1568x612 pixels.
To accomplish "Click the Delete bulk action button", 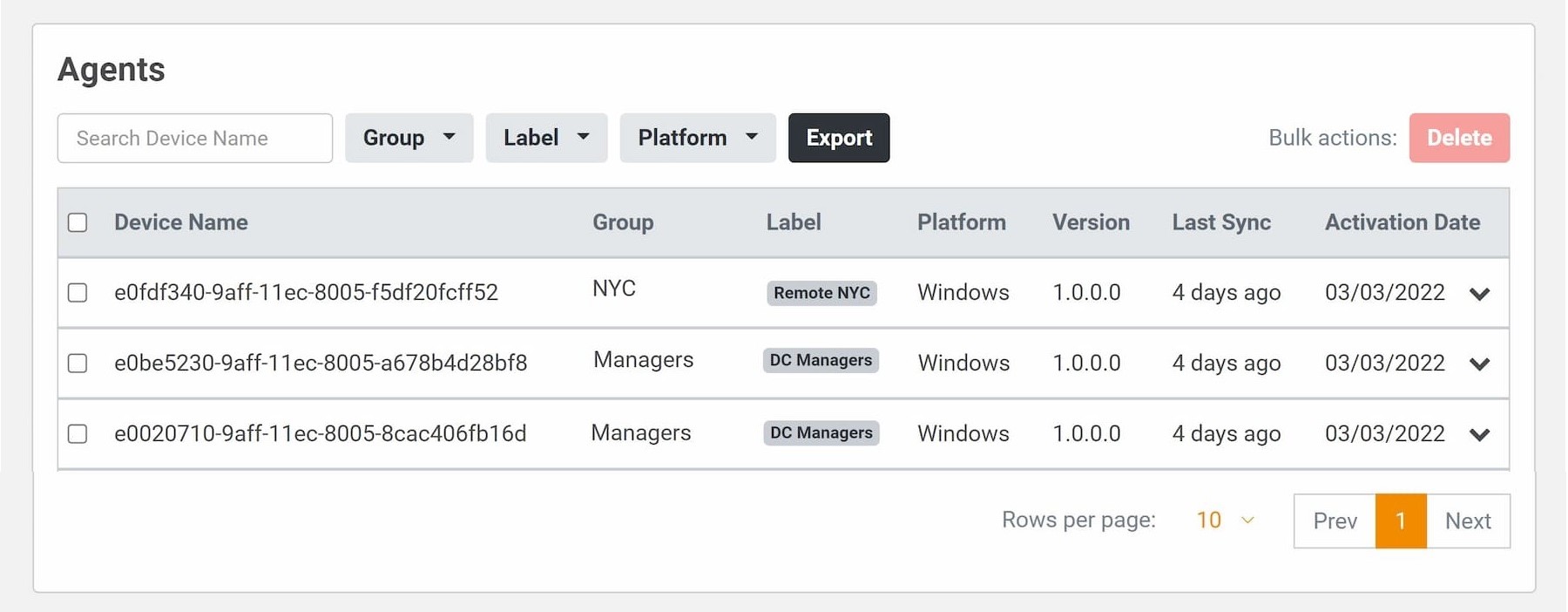I will click(x=1459, y=138).
